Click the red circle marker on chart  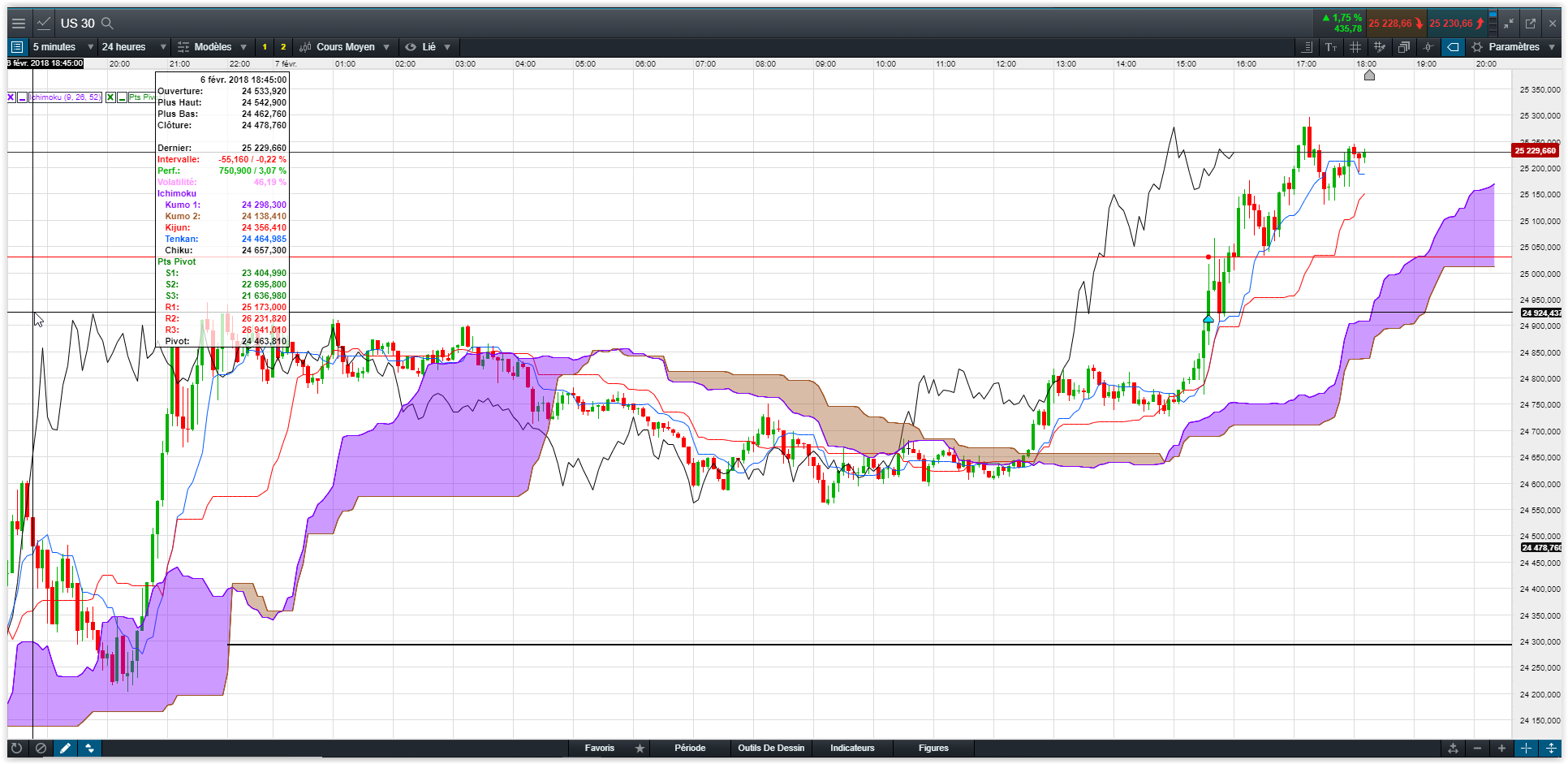click(x=1208, y=257)
